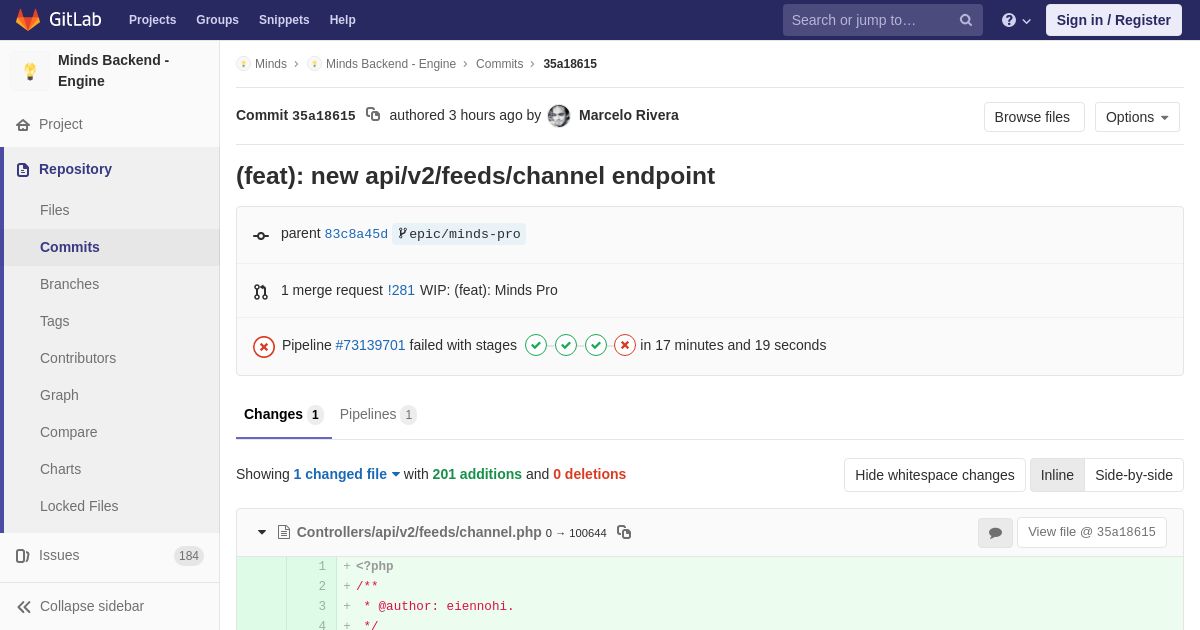The height and width of the screenshot is (630, 1200).
Task: Click Browse files button
Action: 1034,117
